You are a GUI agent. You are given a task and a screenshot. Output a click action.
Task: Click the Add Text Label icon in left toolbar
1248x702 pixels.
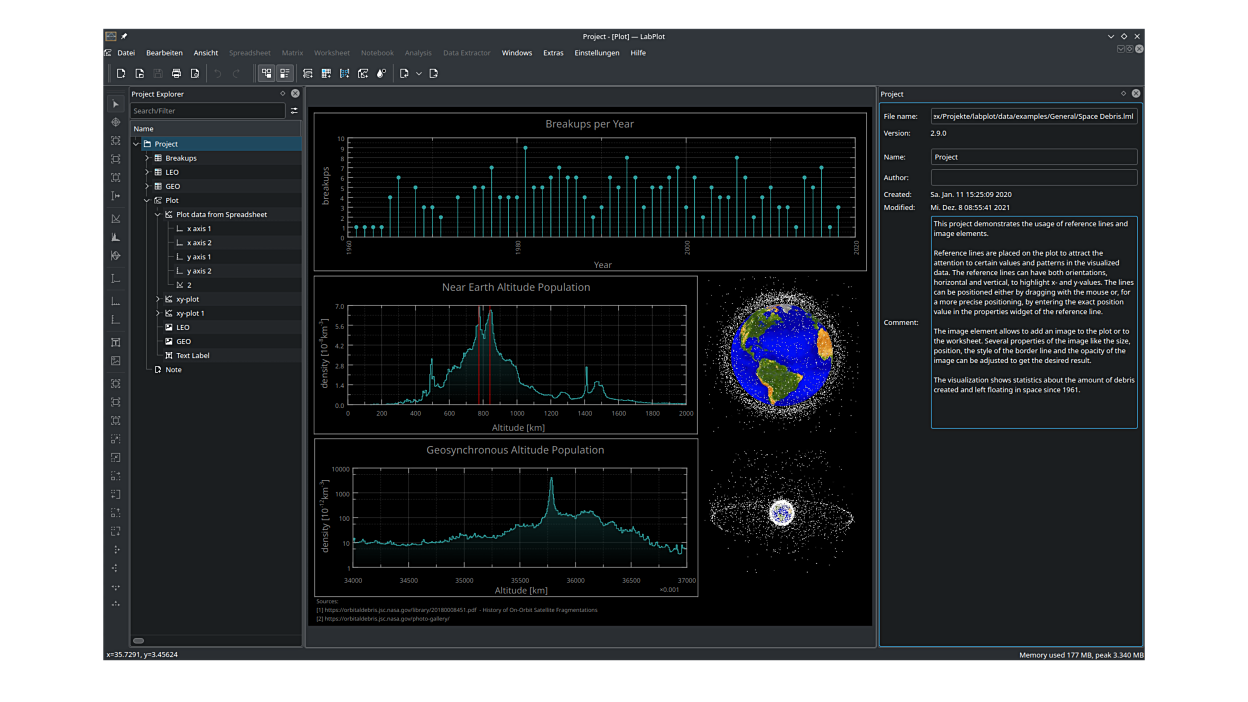[116, 342]
